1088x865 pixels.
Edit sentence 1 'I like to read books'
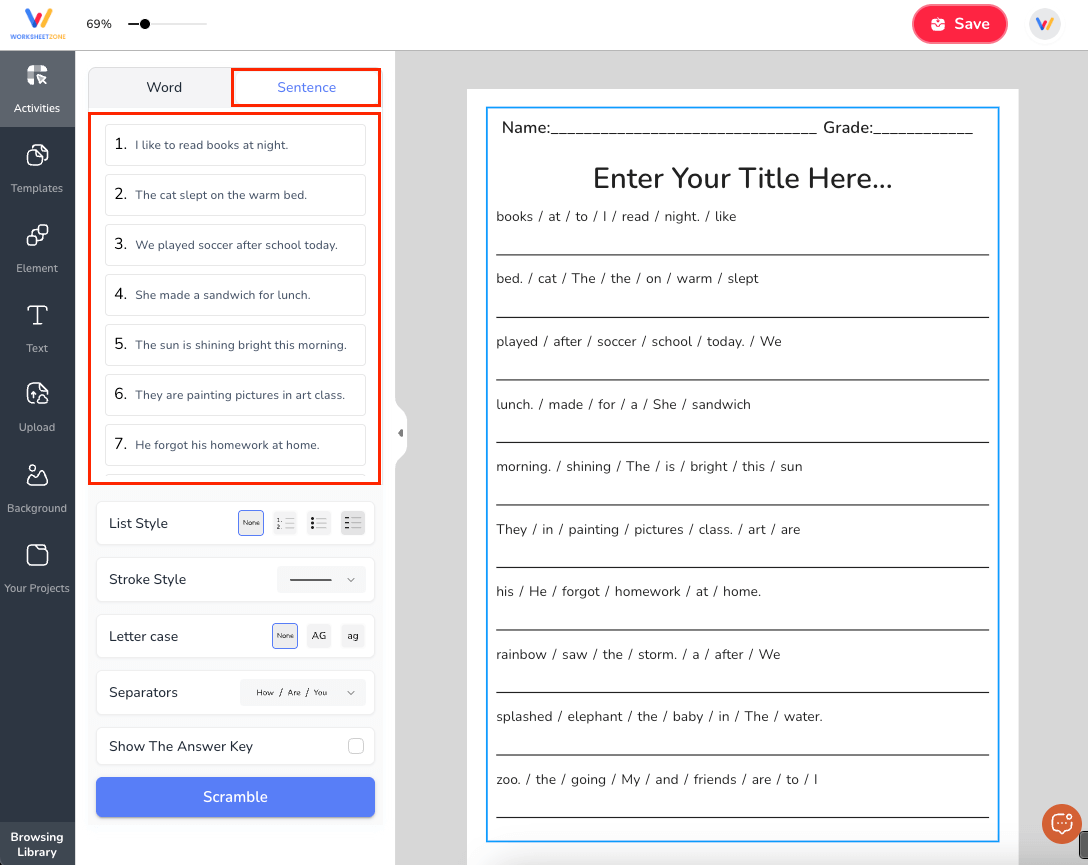pos(235,145)
